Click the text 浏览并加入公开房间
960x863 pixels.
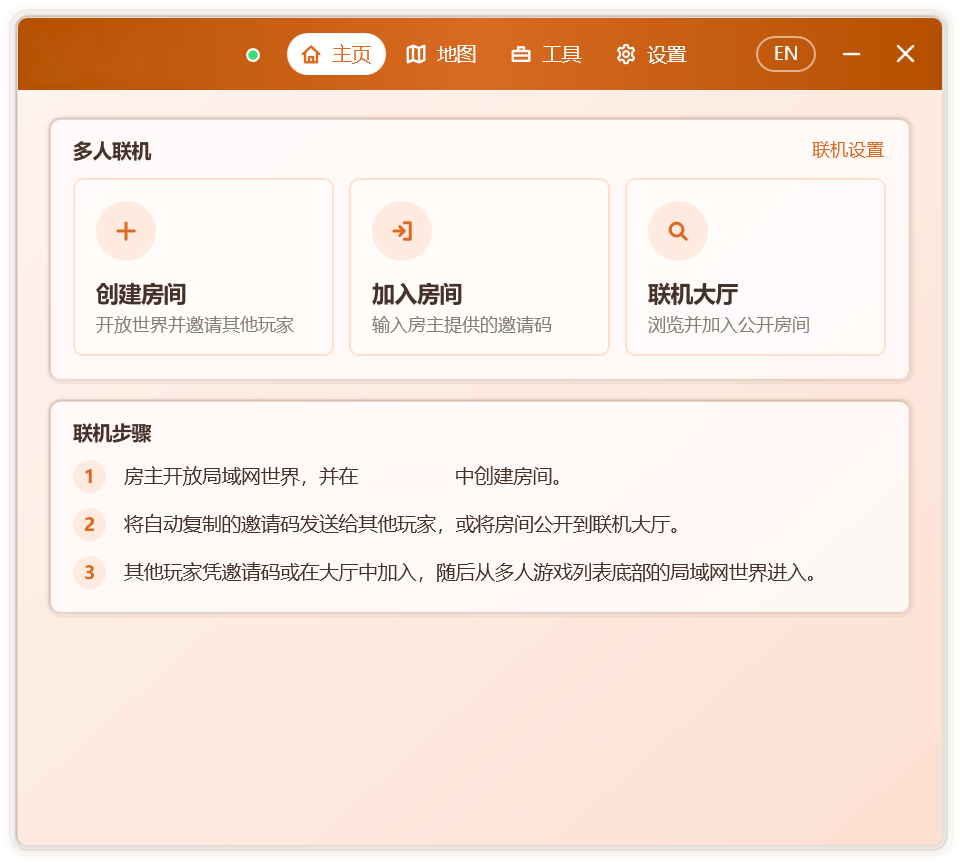tap(729, 324)
